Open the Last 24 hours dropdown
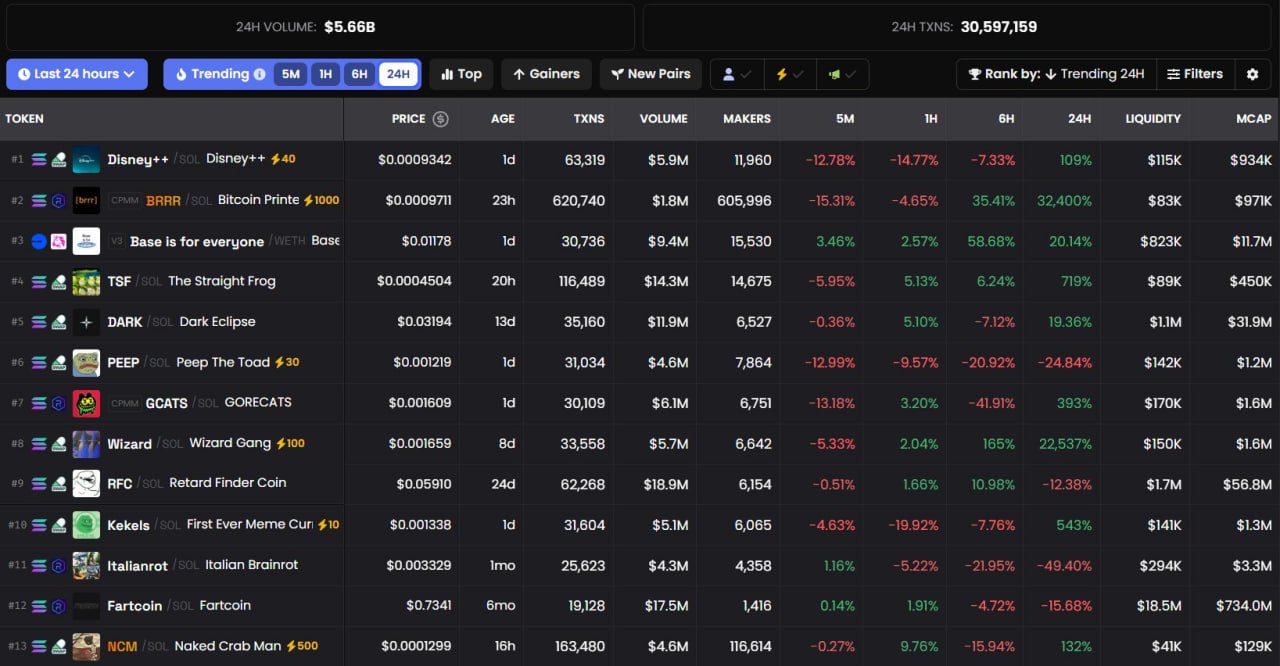This screenshot has height=666, width=1280. [77, 74]
